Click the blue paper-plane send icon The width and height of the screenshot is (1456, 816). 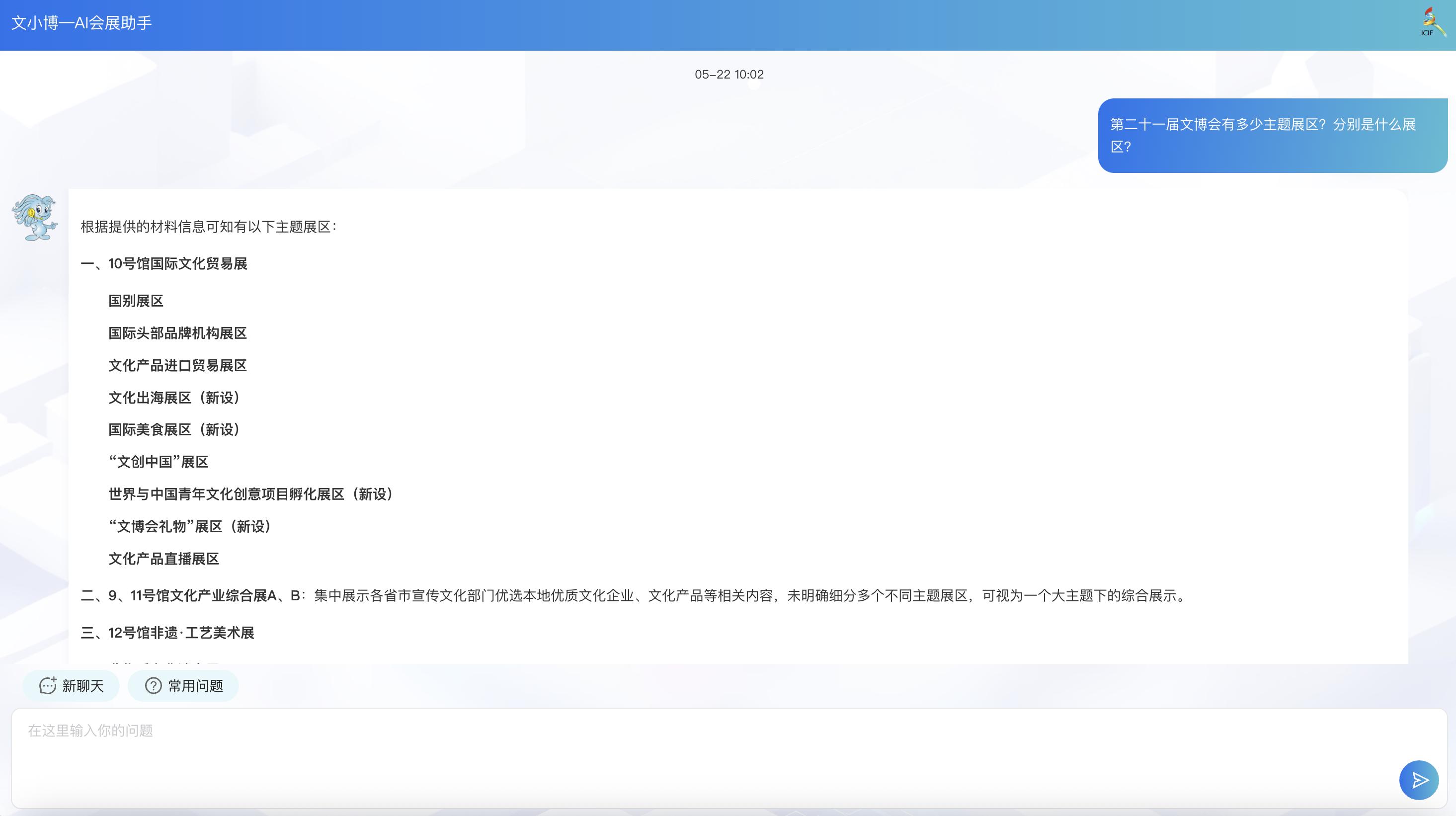tap(1419, 780)
